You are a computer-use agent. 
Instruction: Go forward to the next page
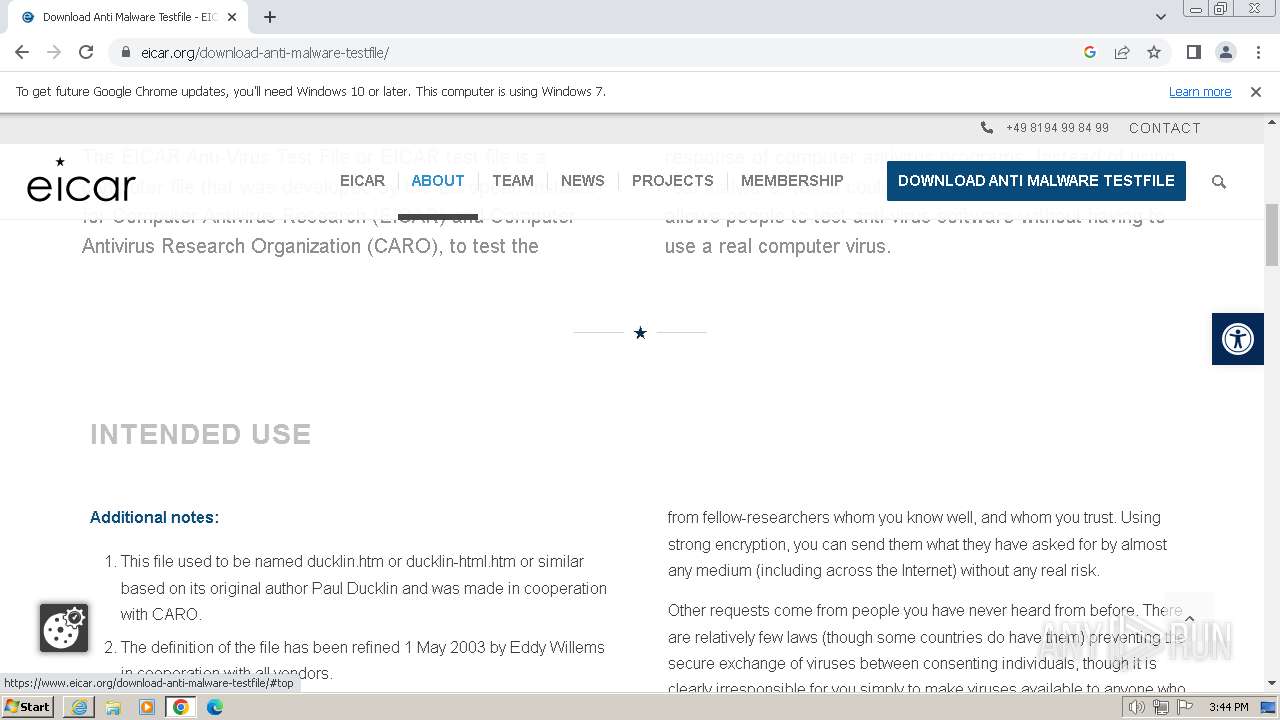tap(54, 52)
